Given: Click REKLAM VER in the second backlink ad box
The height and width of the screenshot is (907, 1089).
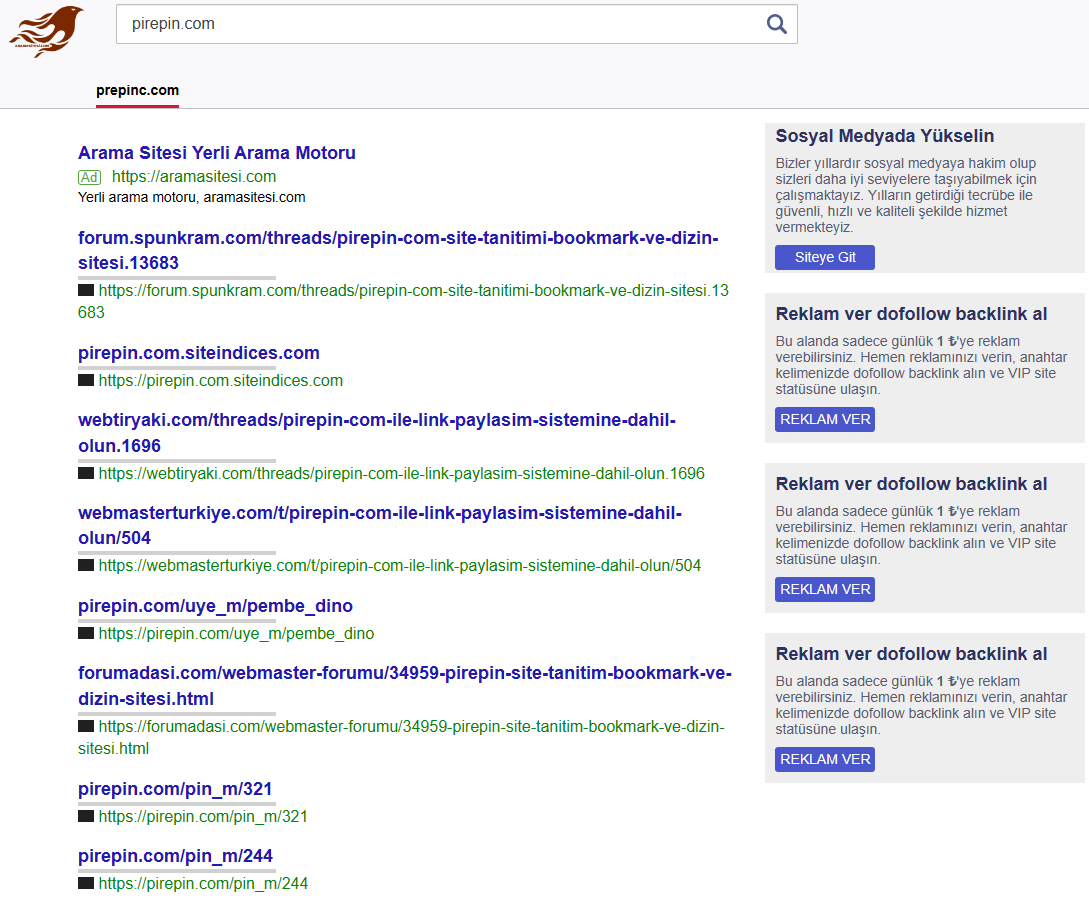Looking at the screenshot, I should coord(825,590).
